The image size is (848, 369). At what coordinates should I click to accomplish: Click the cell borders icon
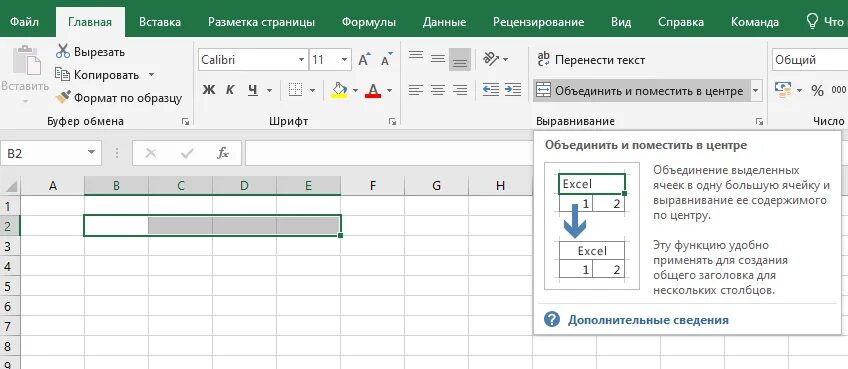coord(295,90)
